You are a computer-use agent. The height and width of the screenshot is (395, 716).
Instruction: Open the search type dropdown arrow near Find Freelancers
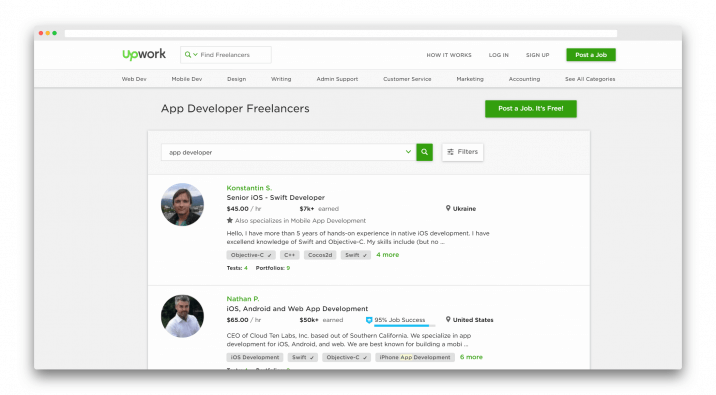[x=195, y=55]
